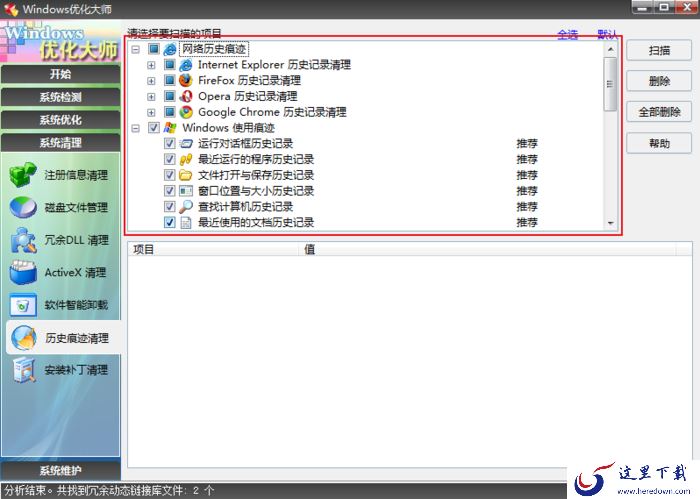Uncheck the 窗口位置与大小历史记录 checkbox
Viewport: 700px width, 499px height.
tap(169, 191)
